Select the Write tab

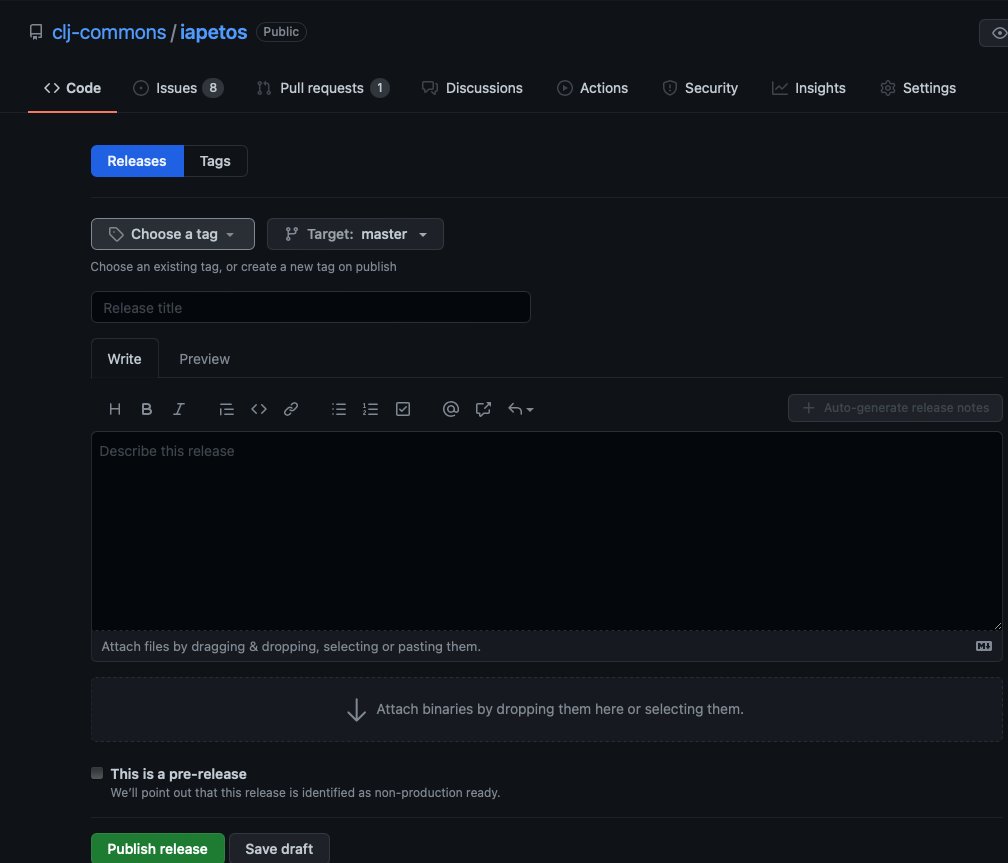pos(125,359)
